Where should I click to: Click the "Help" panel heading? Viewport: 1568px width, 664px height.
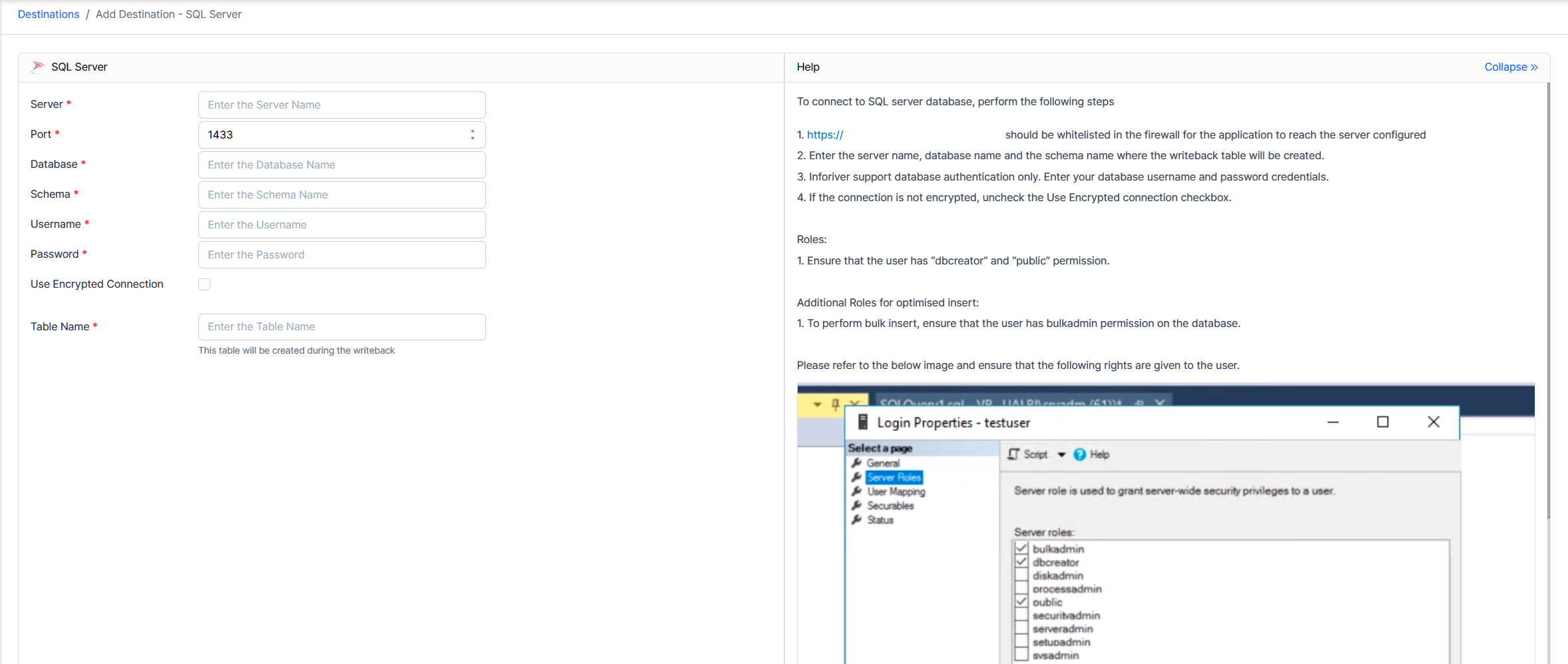pos(808,67)
